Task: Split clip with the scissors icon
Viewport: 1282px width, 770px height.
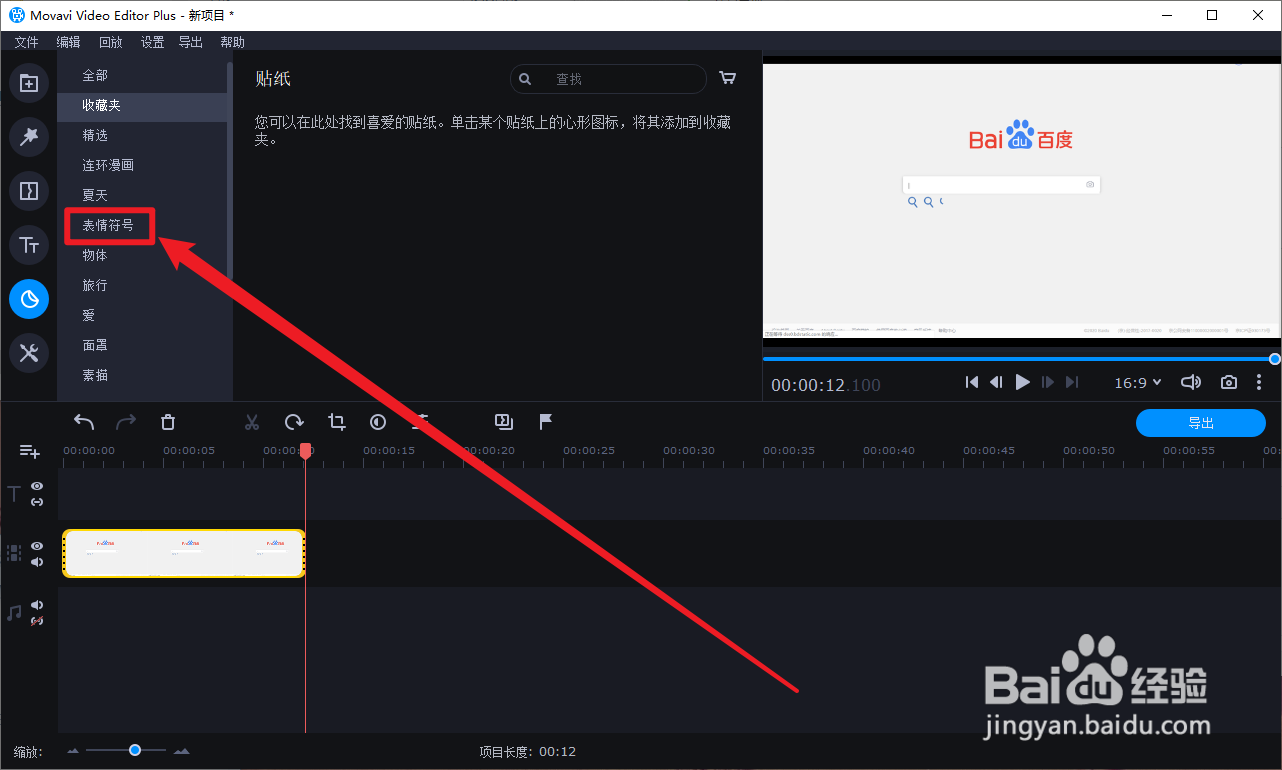Action: (252, 422)
